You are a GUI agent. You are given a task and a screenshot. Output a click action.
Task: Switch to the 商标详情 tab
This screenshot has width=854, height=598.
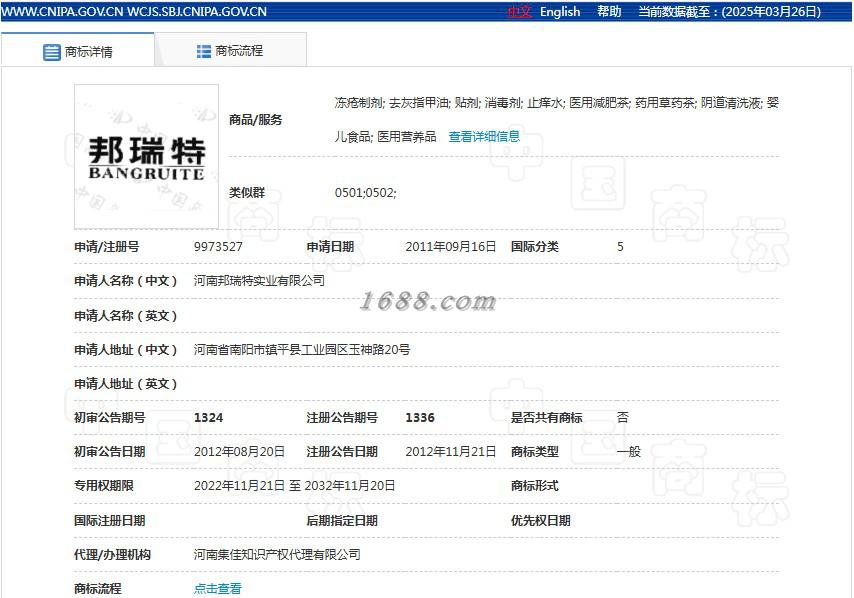click(78, 51)
